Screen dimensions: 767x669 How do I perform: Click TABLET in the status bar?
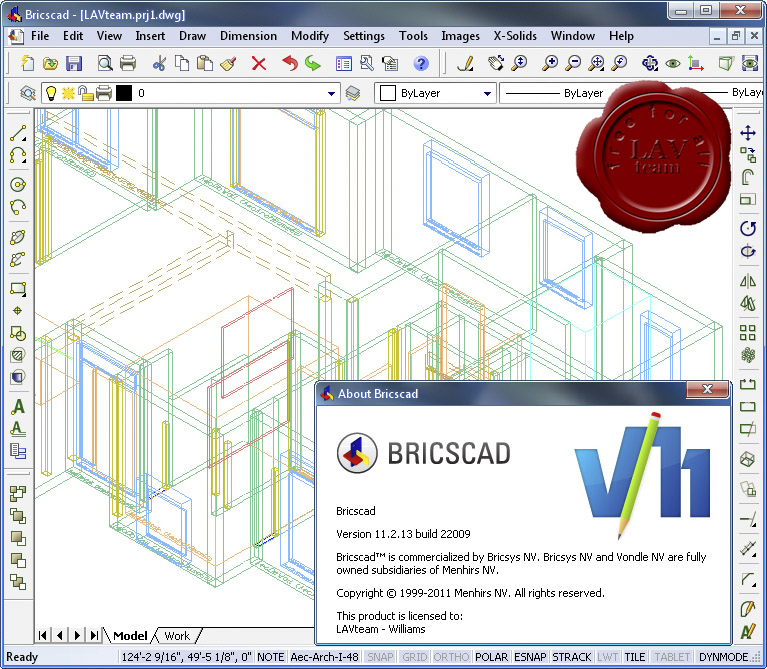(672, 657)
